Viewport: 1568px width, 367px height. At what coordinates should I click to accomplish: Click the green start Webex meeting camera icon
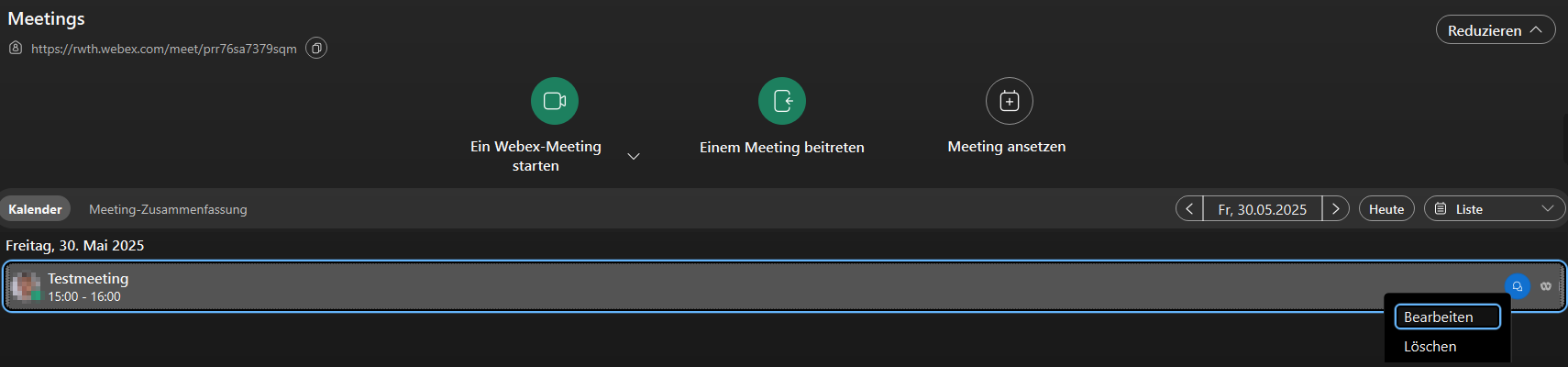[x=555, y=101]
